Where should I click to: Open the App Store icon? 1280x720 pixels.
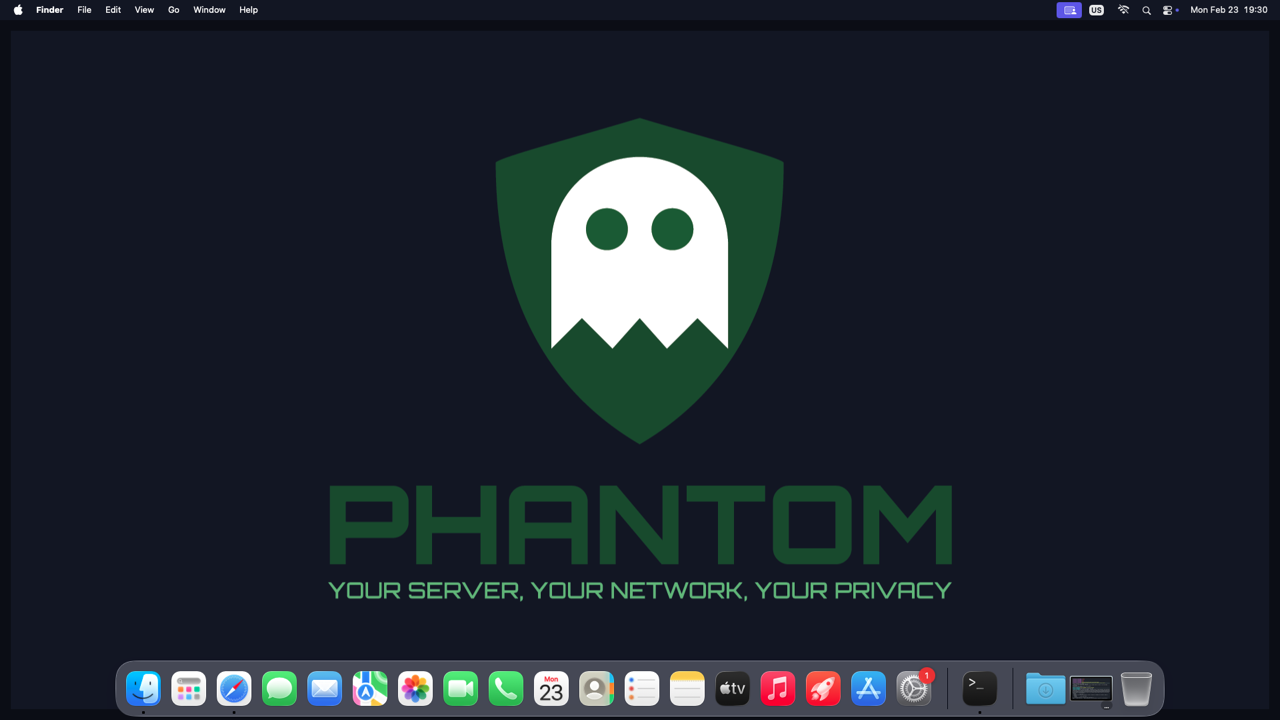868,689
